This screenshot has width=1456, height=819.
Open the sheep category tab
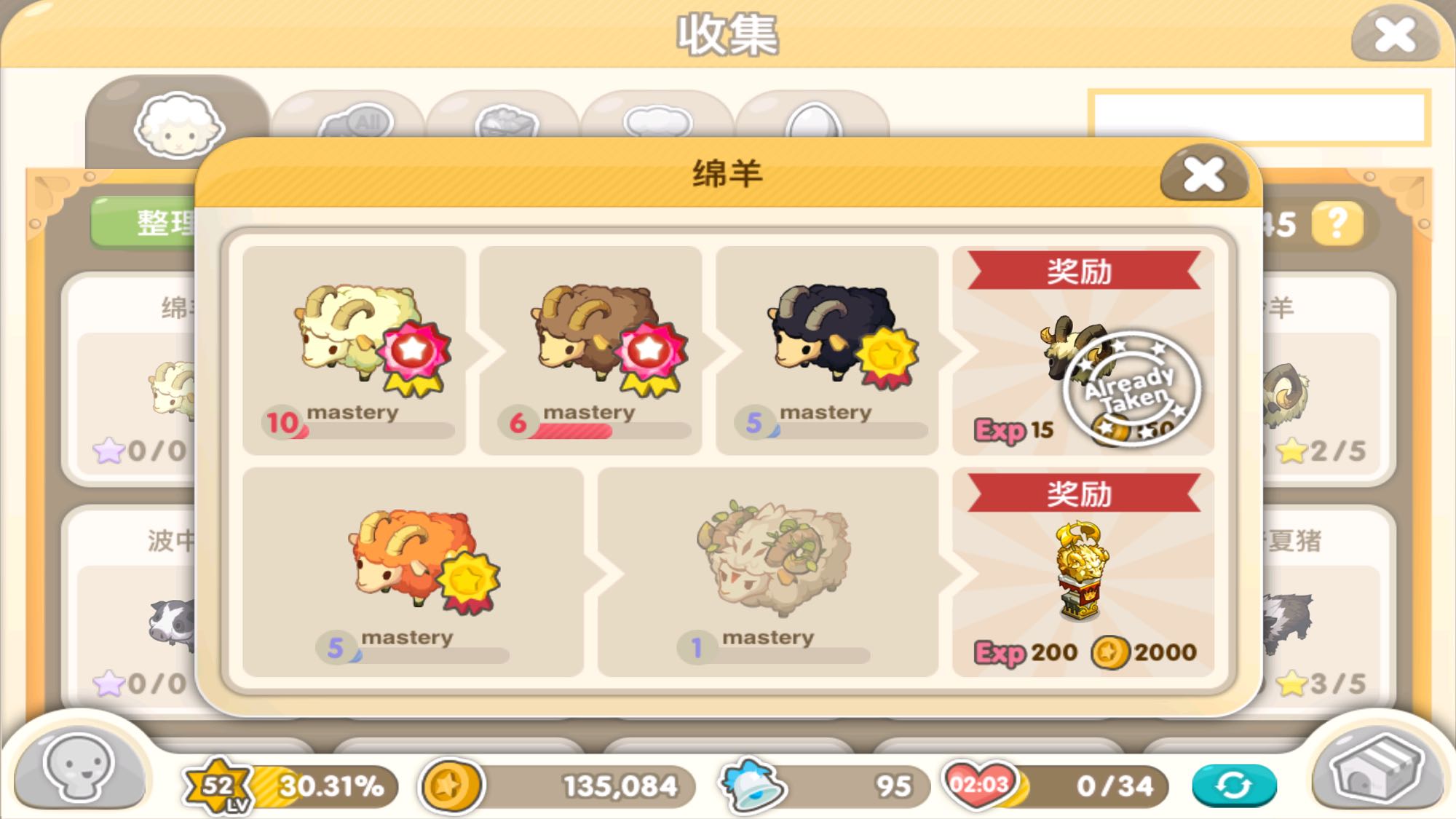click(178, 124)
